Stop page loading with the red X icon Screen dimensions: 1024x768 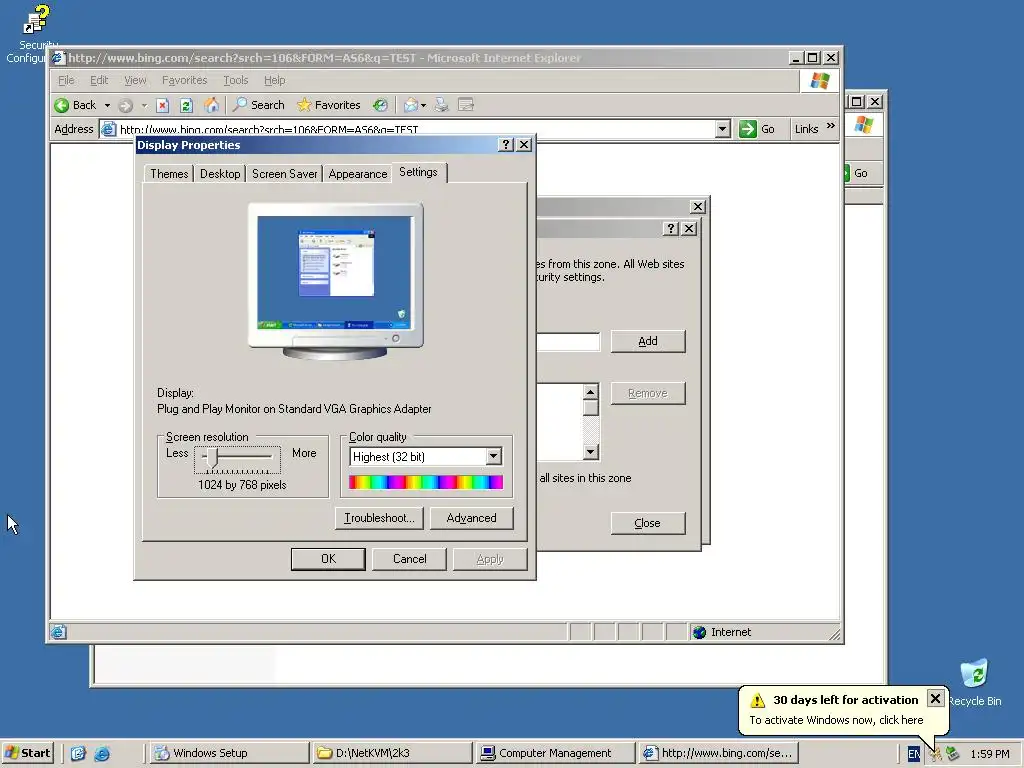click(163, 105)
